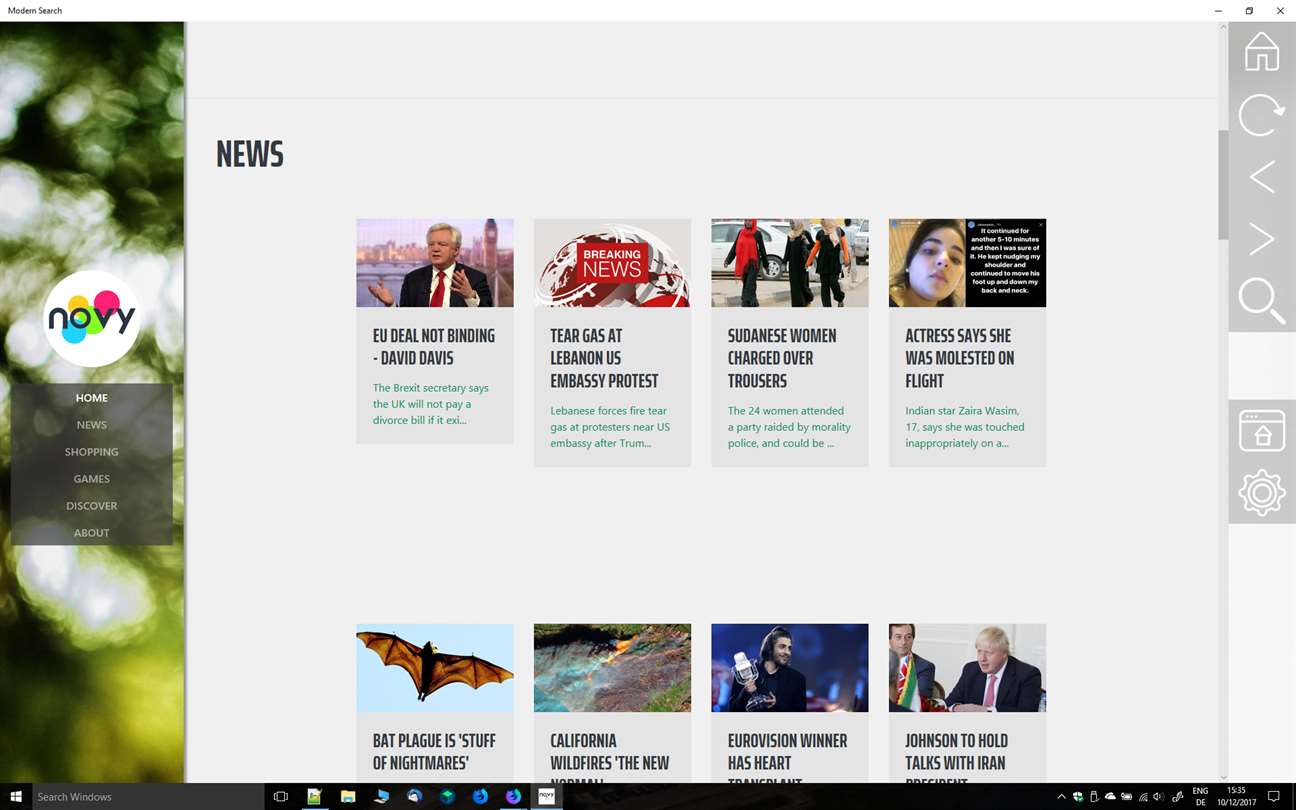Click the laptop-style icon in taskbar
Screen dimensions: 1296x810
(381, 797)
